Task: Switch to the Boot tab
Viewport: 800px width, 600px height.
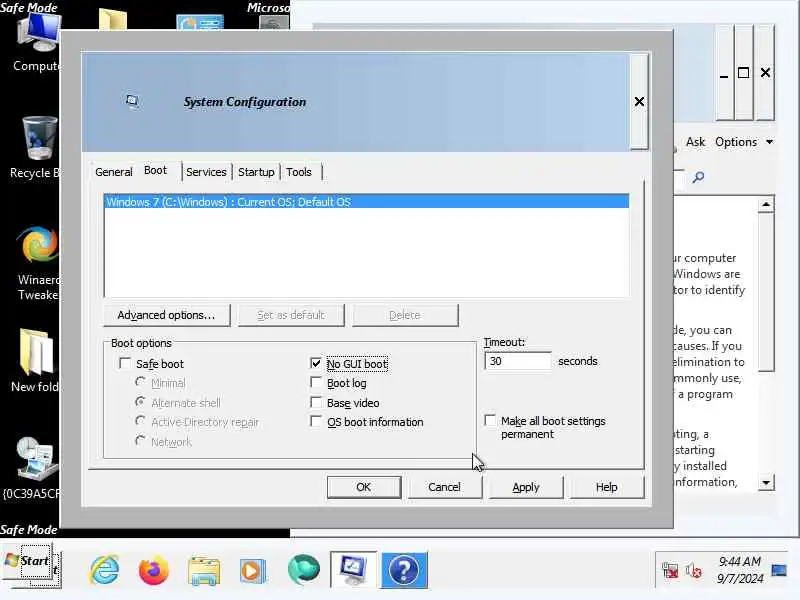Action: pos(156,170)
